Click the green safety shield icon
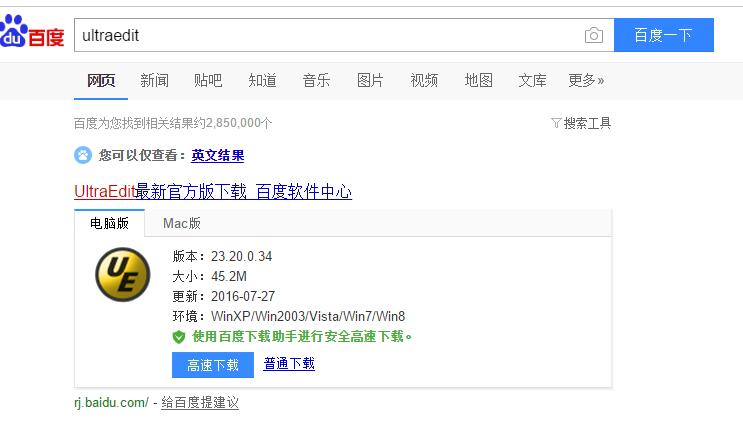743x424 pixels. pyautogui.click(x=179, y=337)
